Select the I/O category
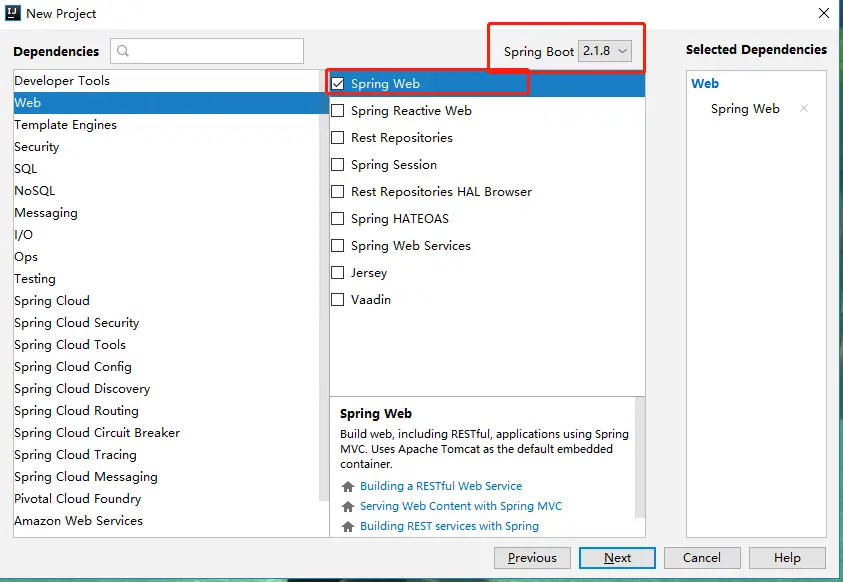843x582 pixels. (x=166, y=235)
